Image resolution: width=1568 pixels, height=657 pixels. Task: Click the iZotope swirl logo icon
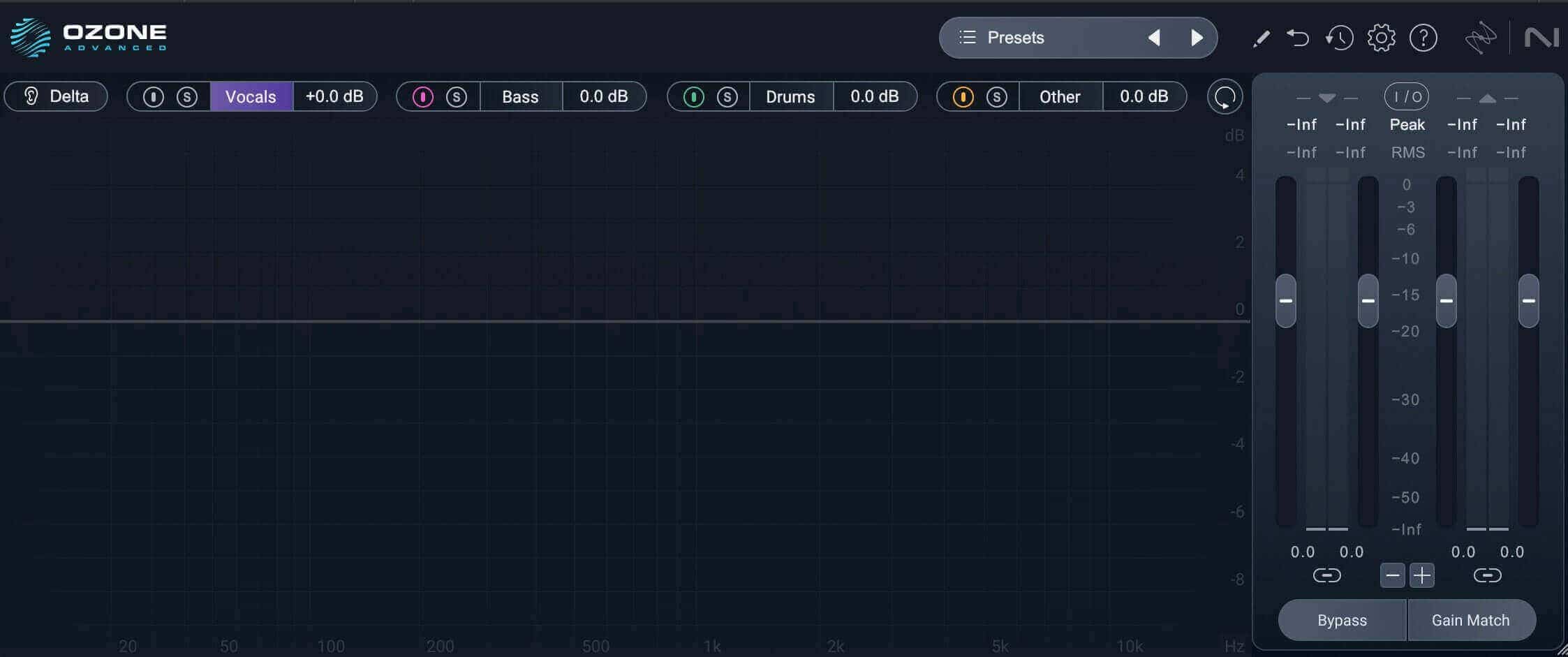tap(1480, 38)
